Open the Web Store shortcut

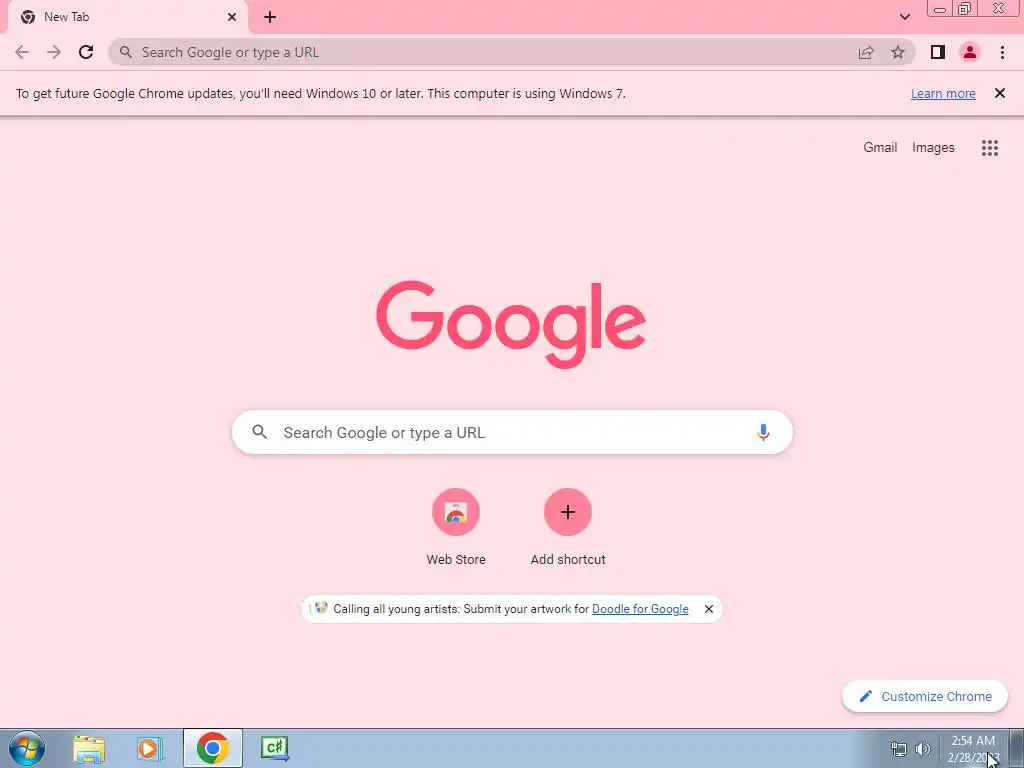click(x=456, y=512)
